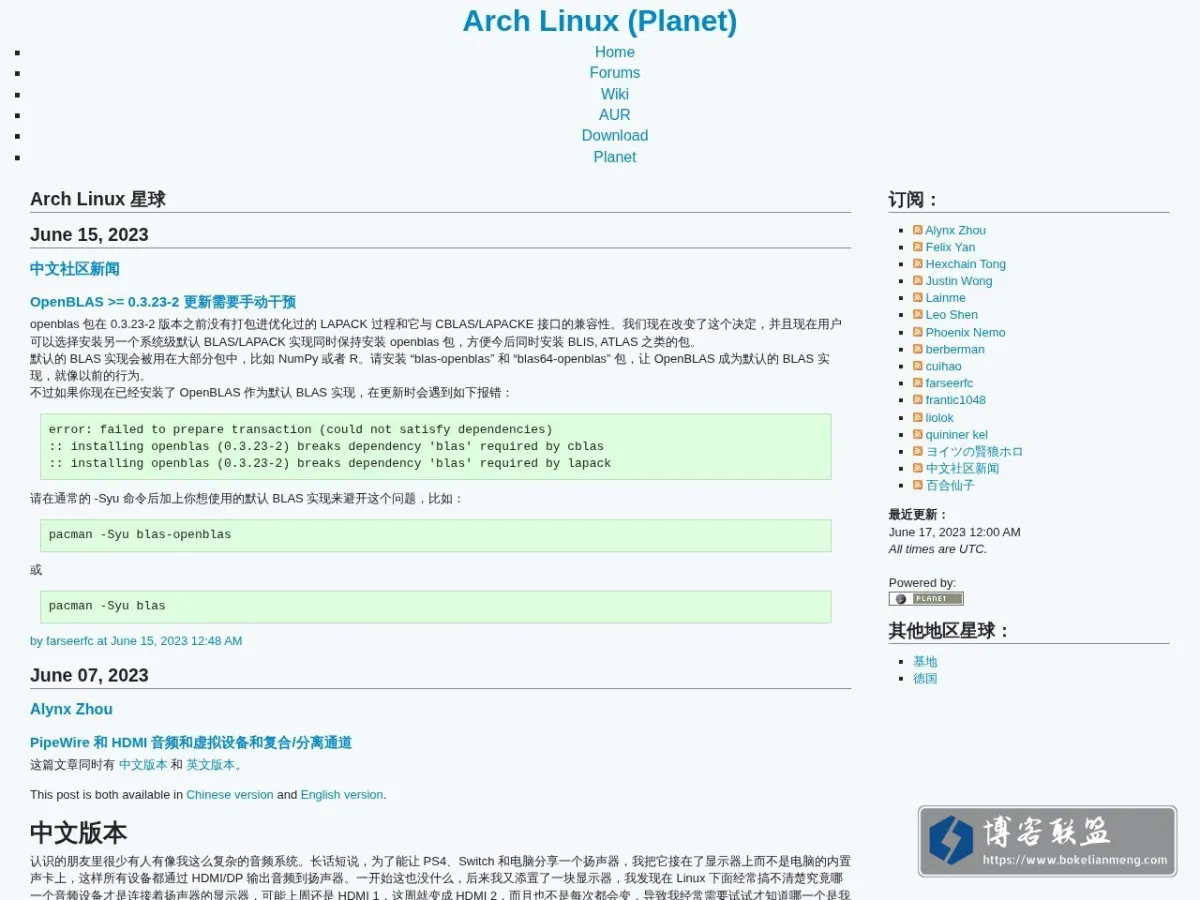Open quininer kel subscription link
This screenshot has height=900, width=1200.
pyautogui.click(x=956, y=435)
